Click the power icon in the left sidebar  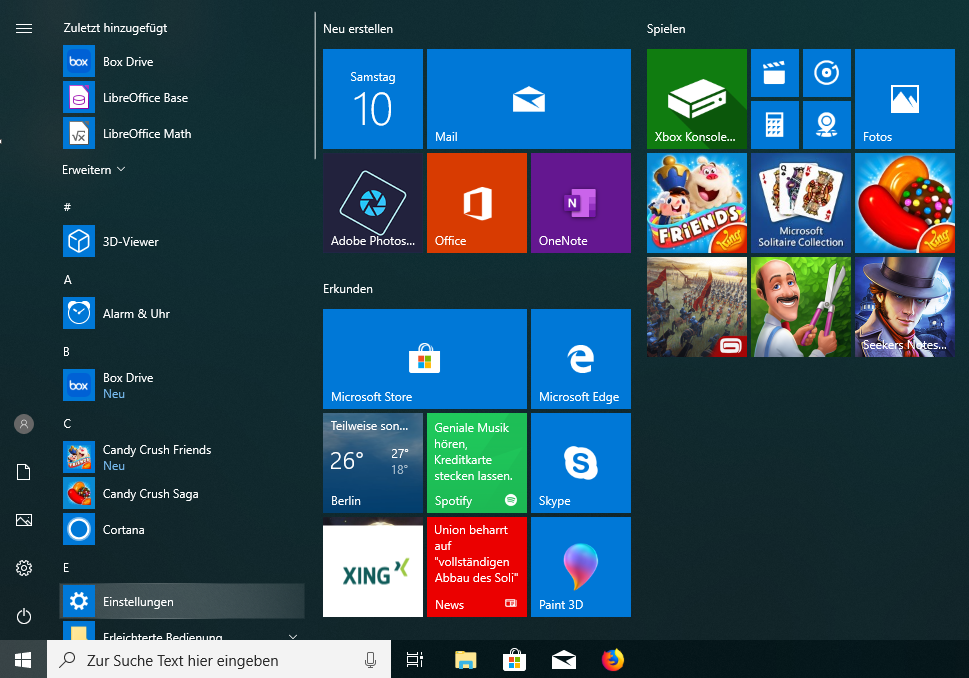[24, 616]
